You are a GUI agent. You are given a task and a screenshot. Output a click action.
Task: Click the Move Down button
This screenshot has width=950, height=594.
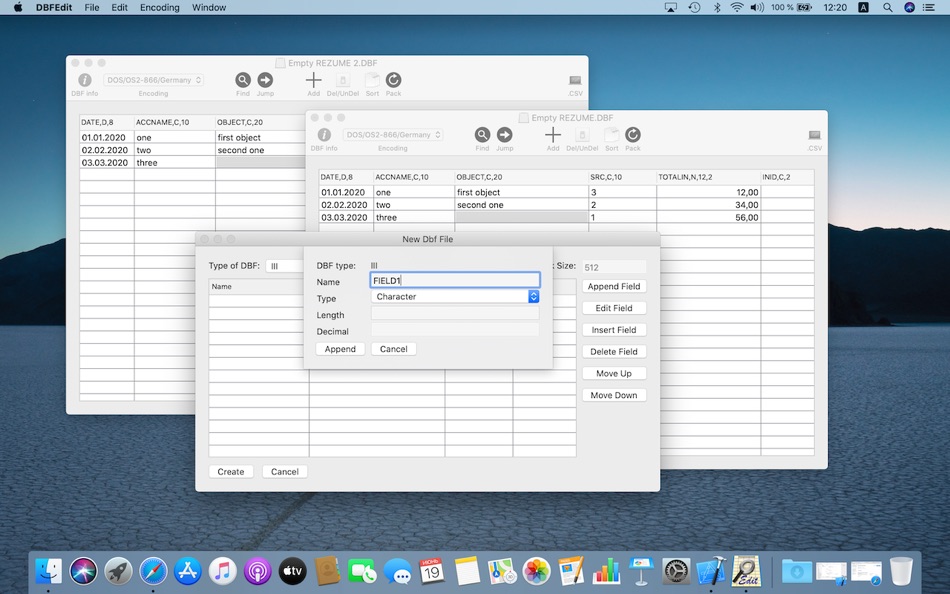[x=614, y=394]
